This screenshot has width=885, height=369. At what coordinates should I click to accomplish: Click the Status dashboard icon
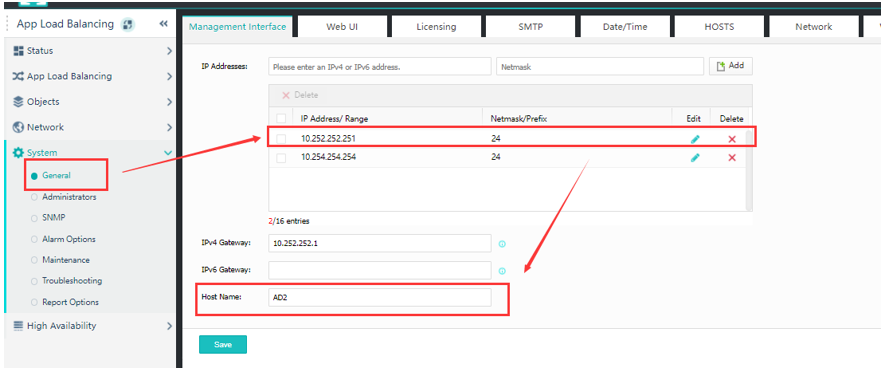[17, 51]
